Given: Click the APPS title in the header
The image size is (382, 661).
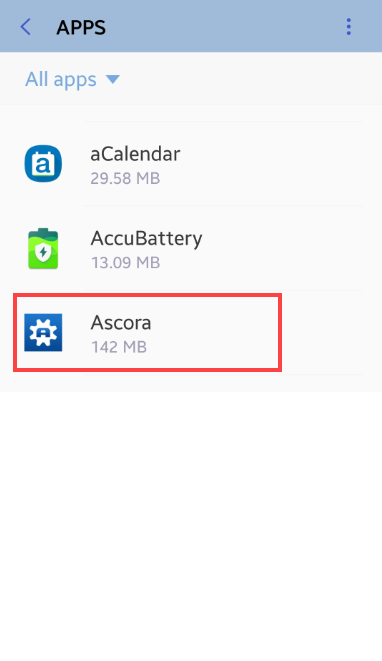Looking at the screenshot, I should pos(81,27).
